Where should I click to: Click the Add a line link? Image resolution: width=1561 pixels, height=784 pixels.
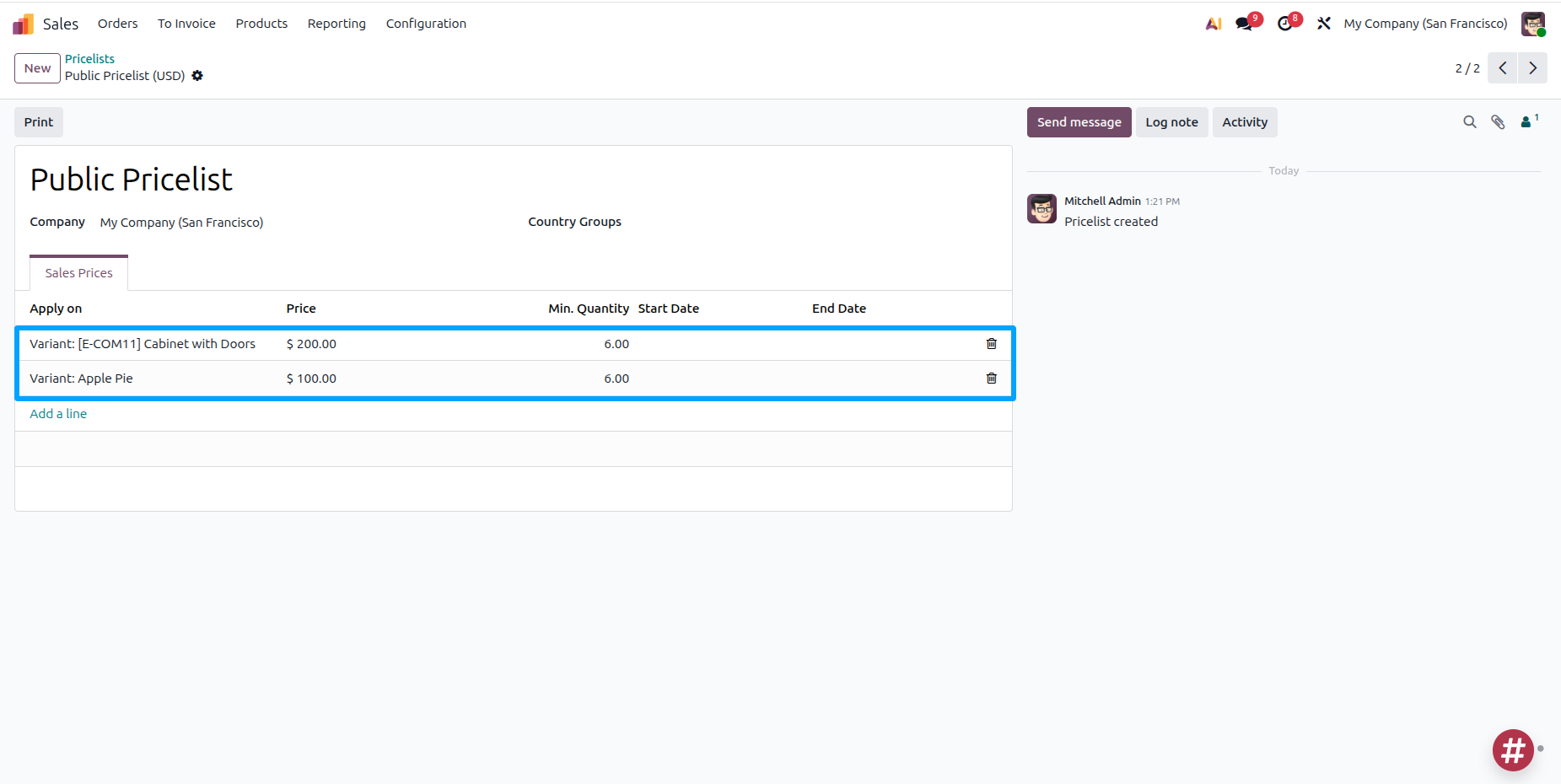(58, 414)
